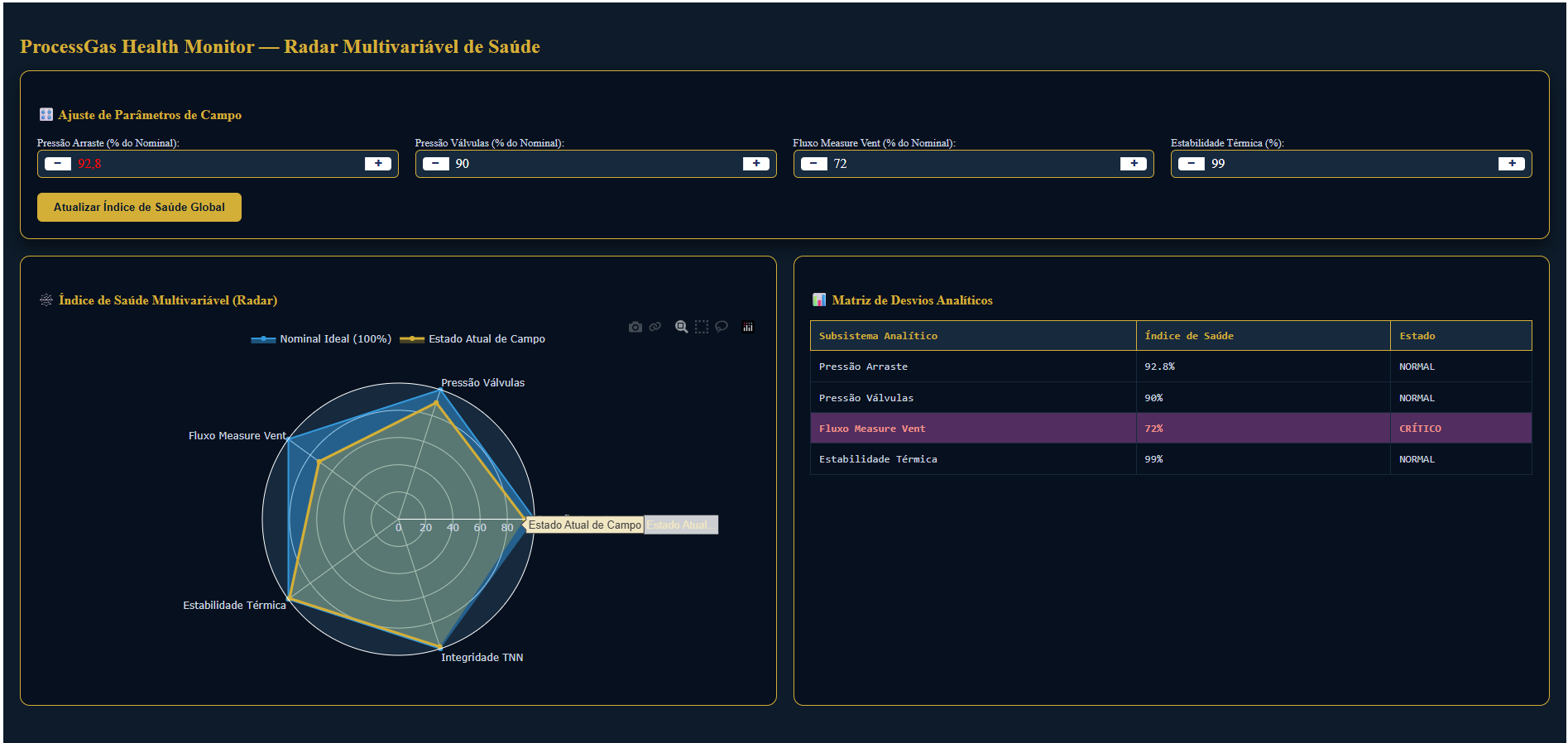Click the Estabilidade Térmica radar axis label
This screenshot has width=1568, height=743.
point(234,606)
